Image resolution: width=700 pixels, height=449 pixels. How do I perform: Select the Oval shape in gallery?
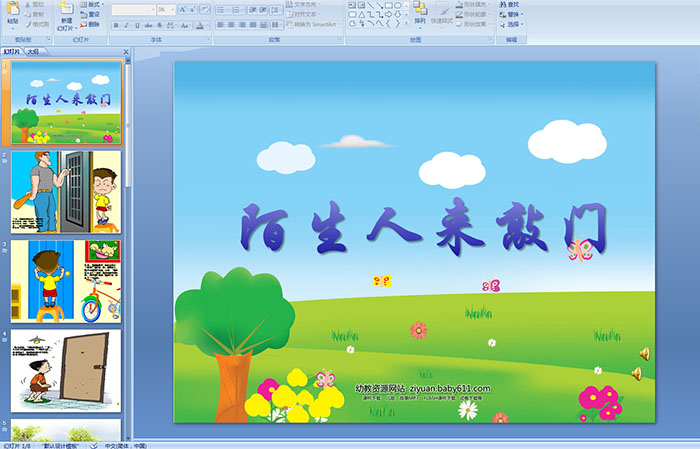[x=397, y=5]
